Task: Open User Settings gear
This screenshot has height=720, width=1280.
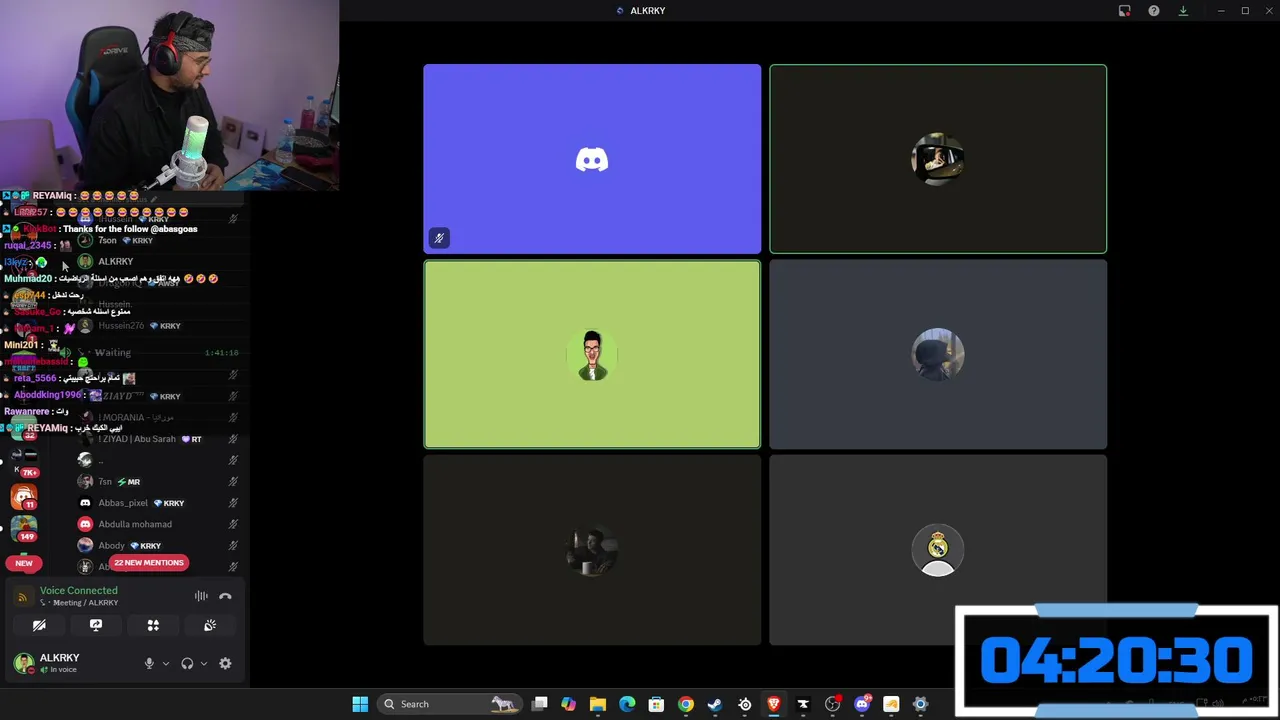Action: [x=225, y=663]
